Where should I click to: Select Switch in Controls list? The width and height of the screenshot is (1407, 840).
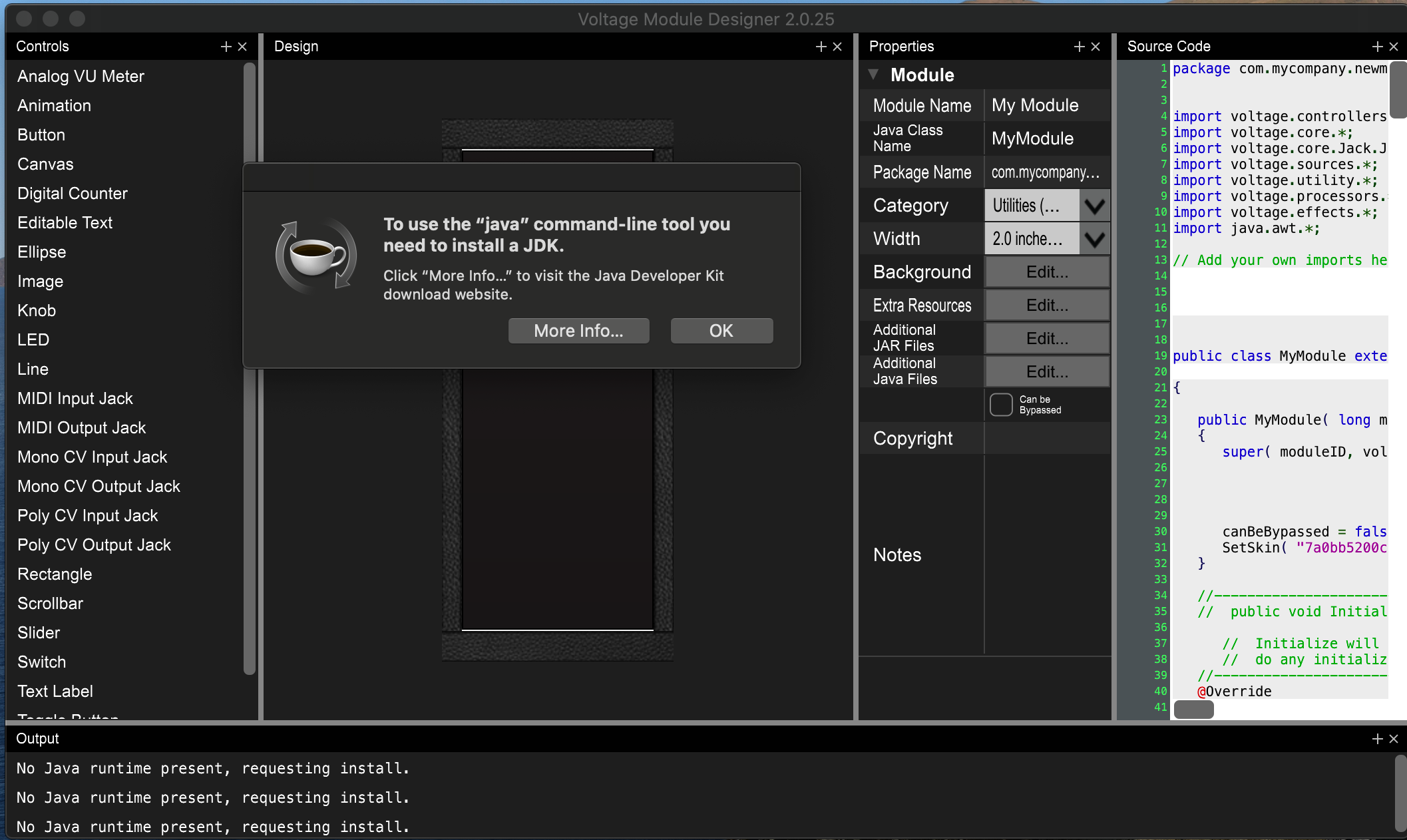tap(41, 662)
